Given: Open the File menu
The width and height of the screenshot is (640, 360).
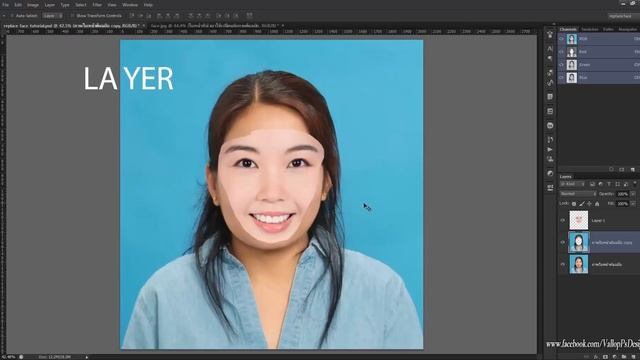Looking at the screenshot, I should pyautogui.click(x=6, y=5).
